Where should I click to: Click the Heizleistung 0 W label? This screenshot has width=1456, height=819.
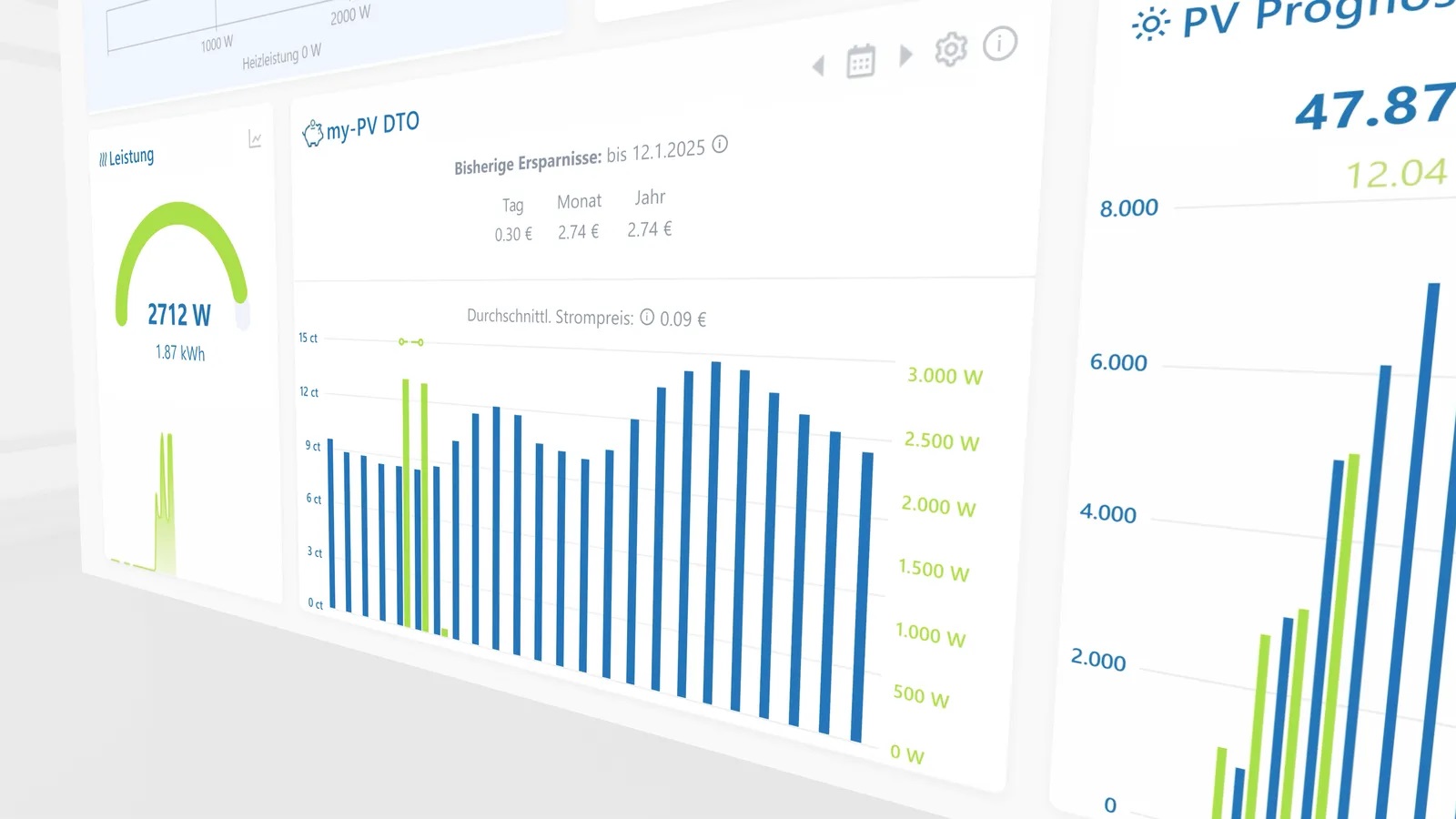281,56
